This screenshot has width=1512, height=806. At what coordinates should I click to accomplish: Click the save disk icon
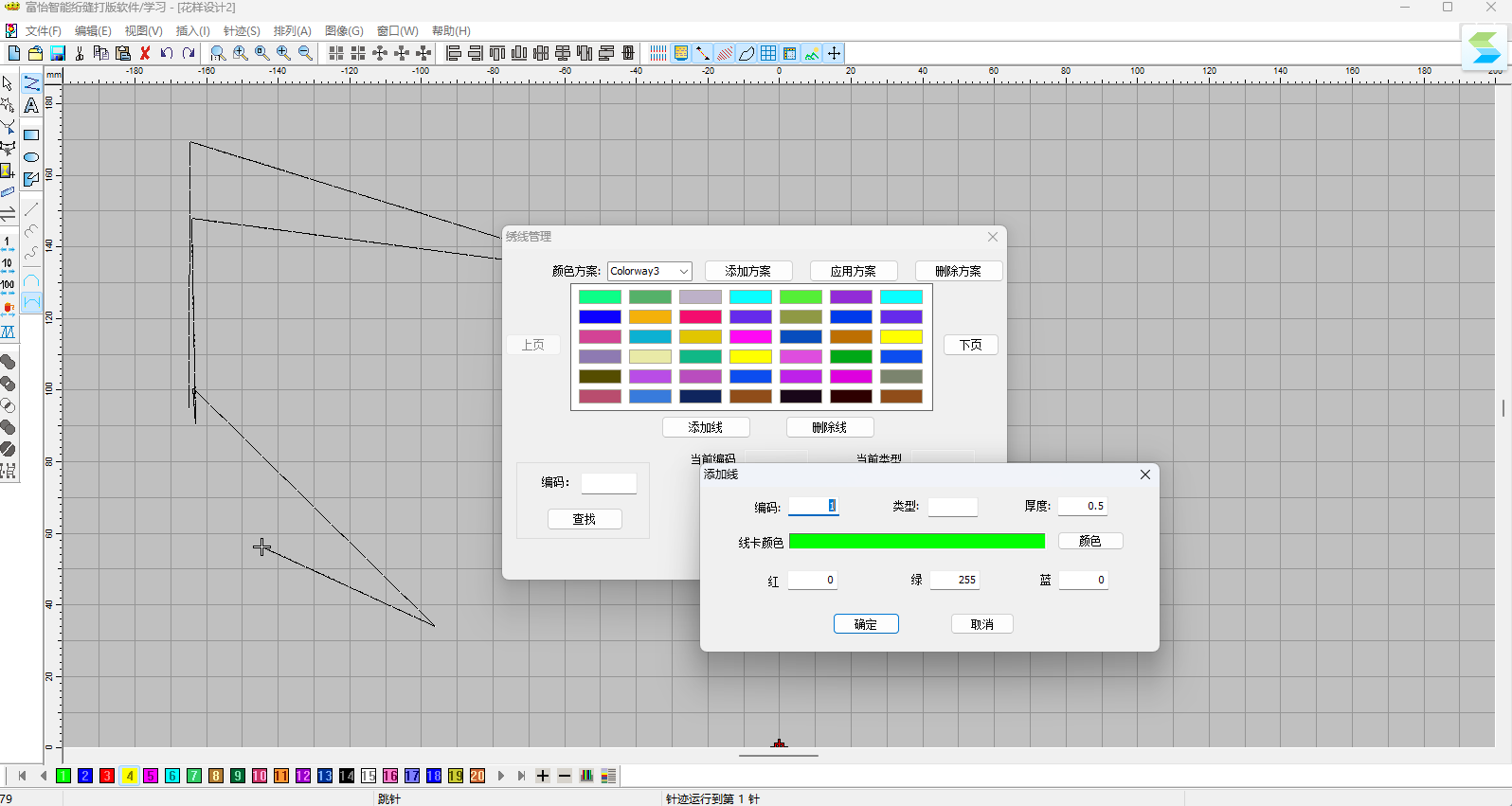(57, 53)
